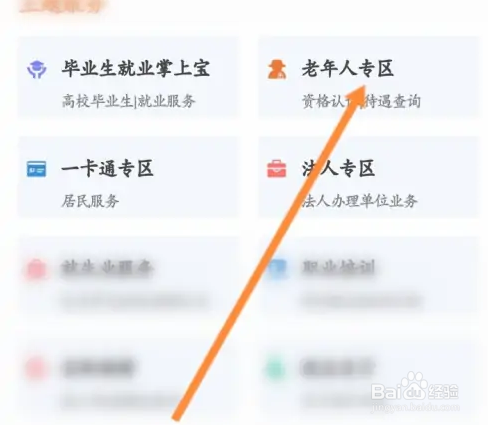Viewport: 488px width, 425px height.
Task: Click the 高校毕业生|就业服务 subtitle
Action: (128, 101)
